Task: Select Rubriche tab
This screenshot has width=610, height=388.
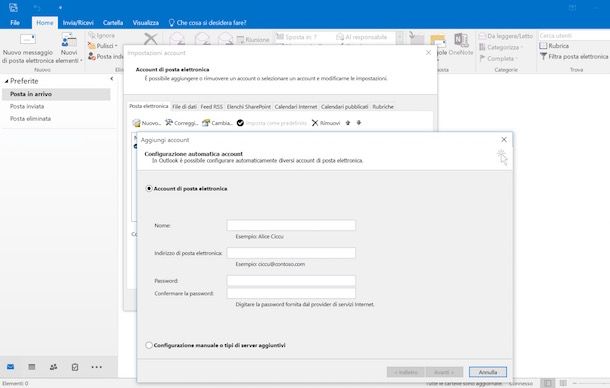Action: click(383, 107)
